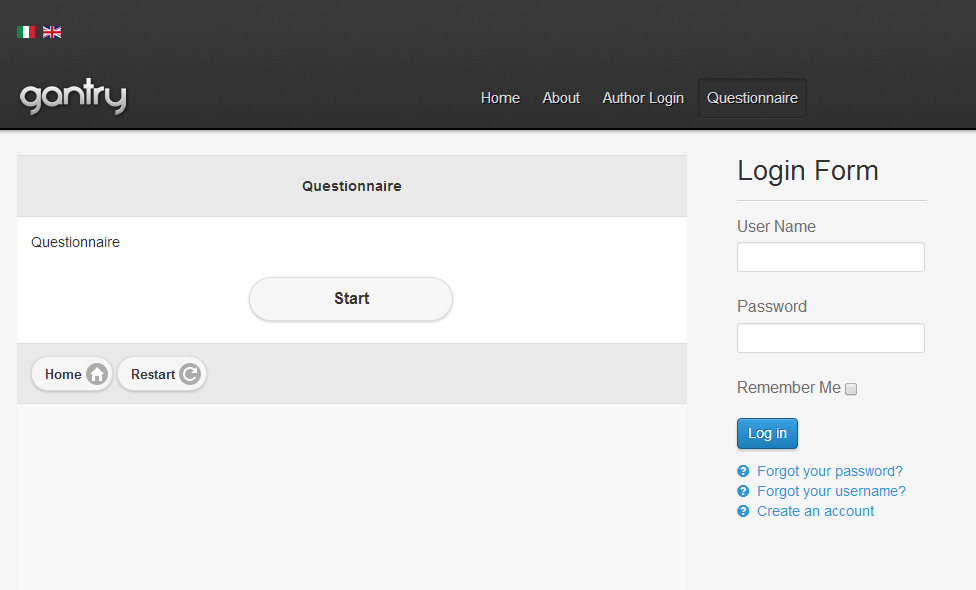976x590 pixels.
Task: Switch language using the UK flag icon
Action: 52,32
